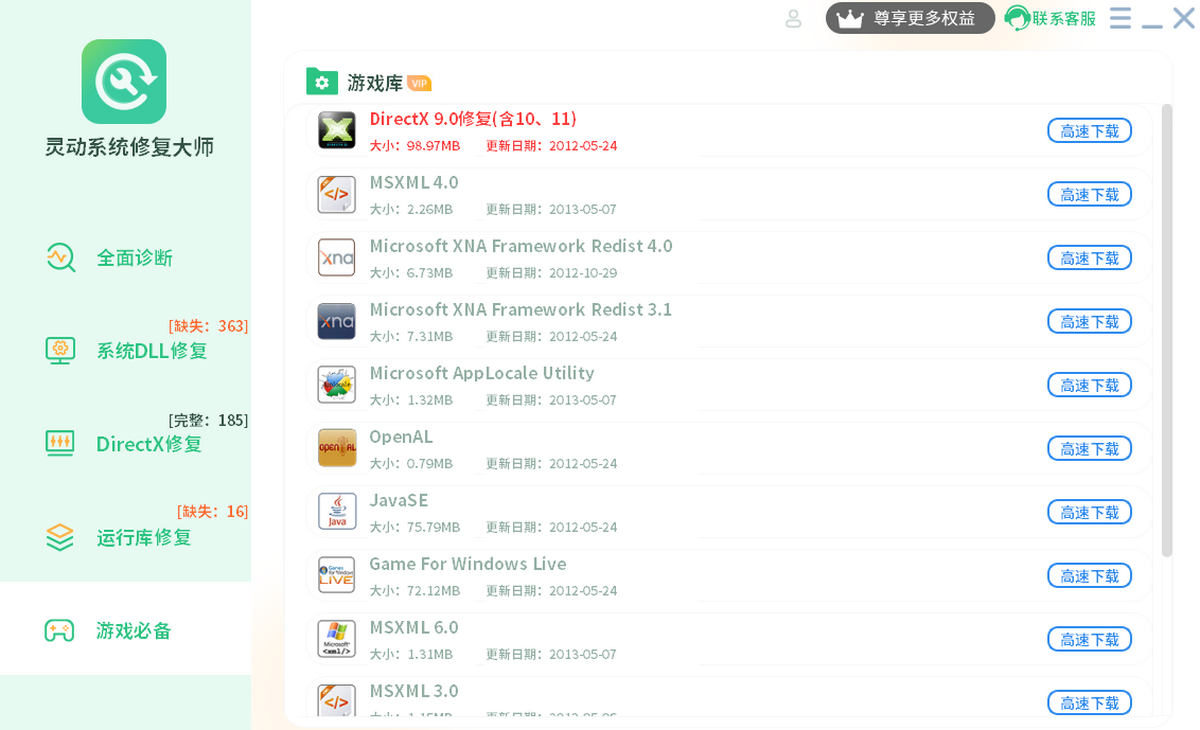Click the 游戏库 folder icon
The height and width of the screenshot is (730, 1200).
pyautogui.click(x=321, y=82)
